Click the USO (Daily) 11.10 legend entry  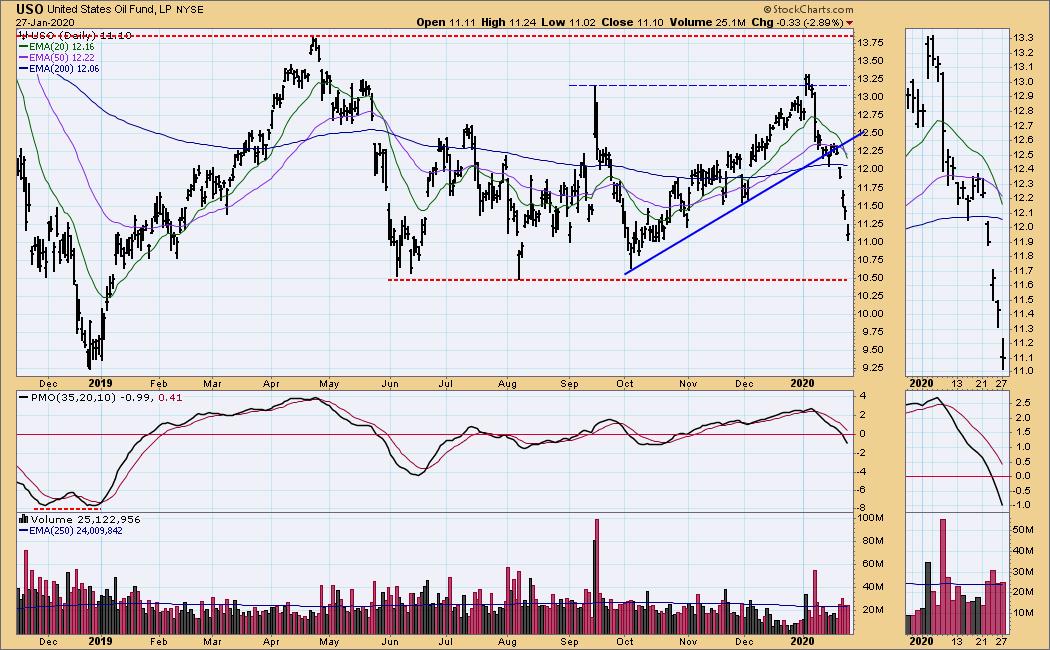(80, 35)
